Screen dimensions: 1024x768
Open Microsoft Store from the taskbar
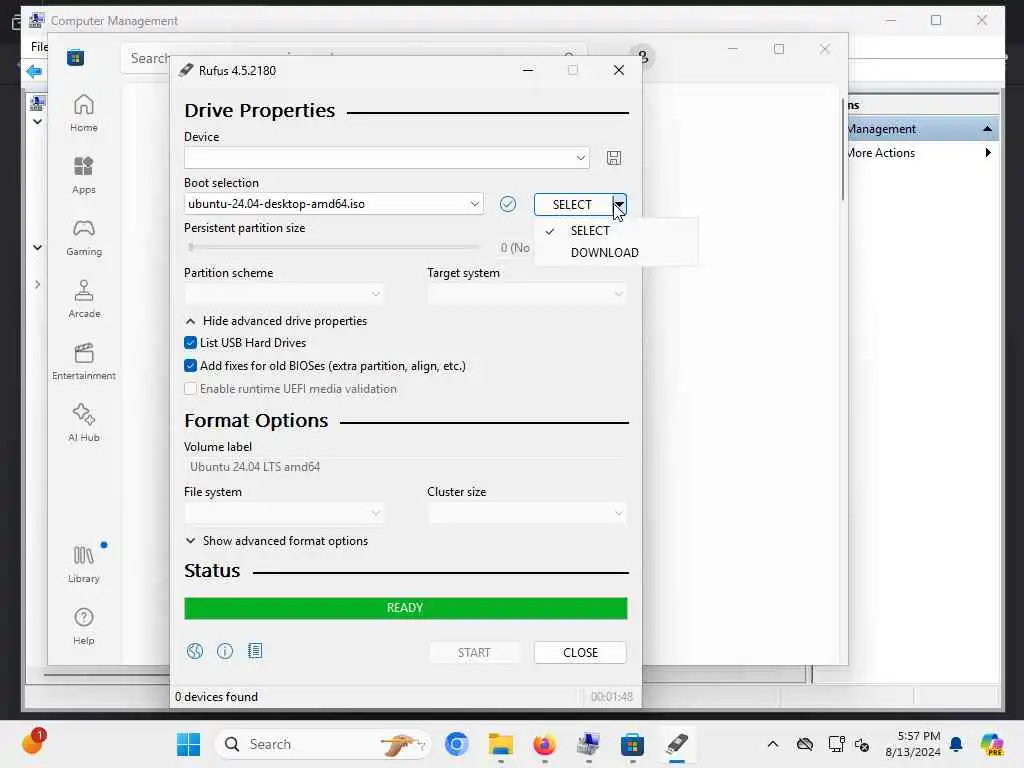(632, 744)
